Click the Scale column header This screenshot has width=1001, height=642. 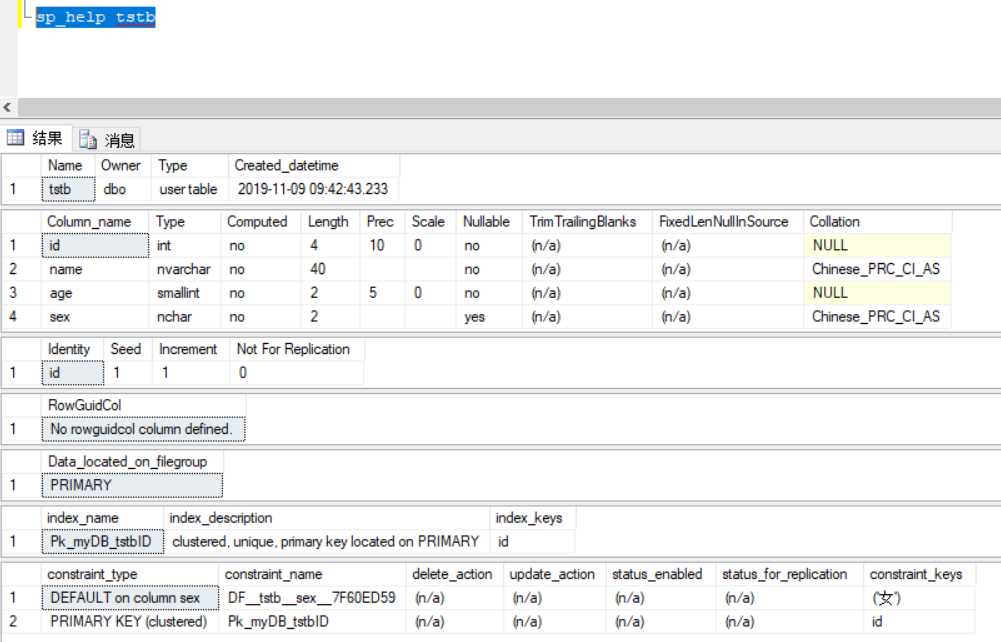430,222
